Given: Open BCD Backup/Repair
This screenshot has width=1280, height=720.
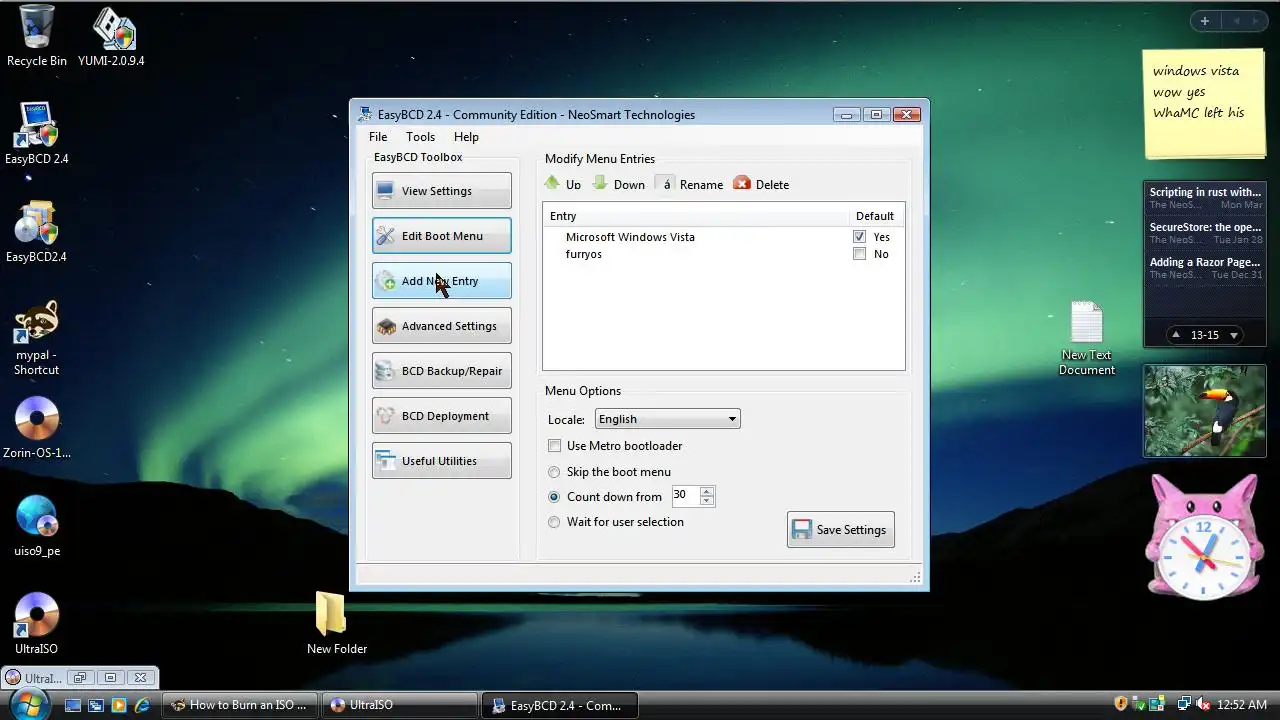Looking at the screenshot, I should click(441, 371).
